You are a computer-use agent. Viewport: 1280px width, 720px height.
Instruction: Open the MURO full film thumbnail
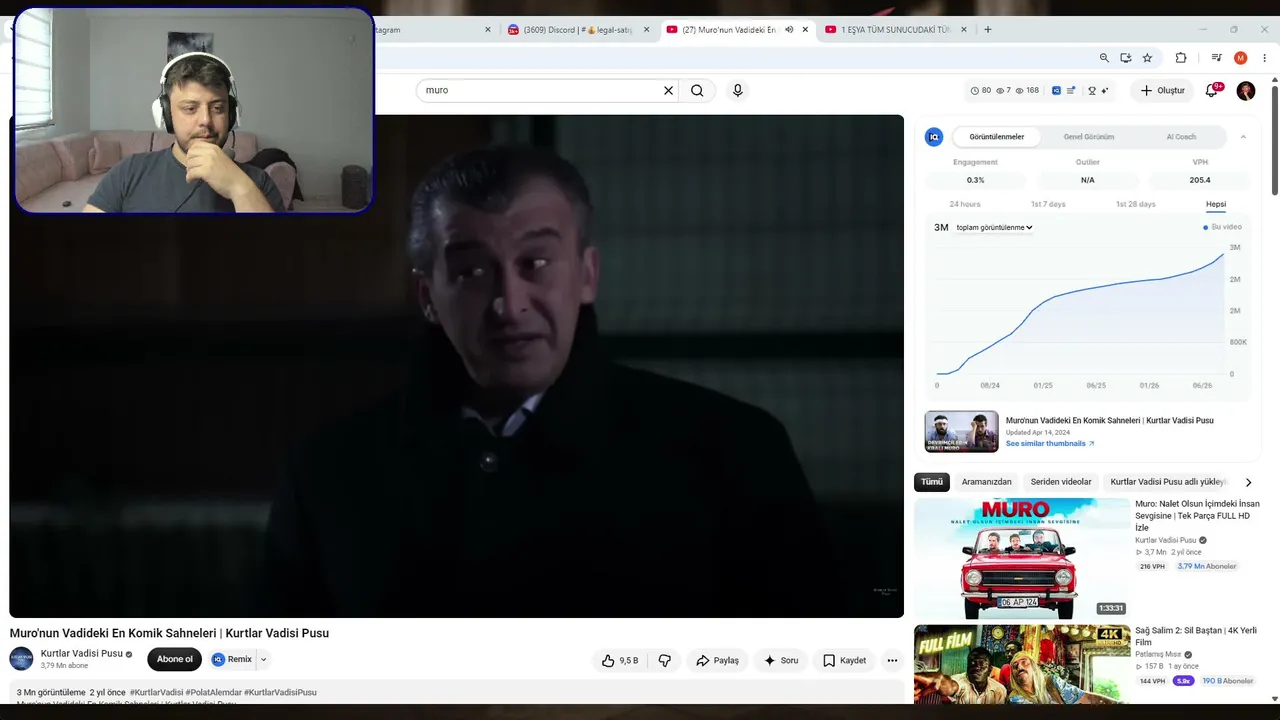[x=1022, y=558]
